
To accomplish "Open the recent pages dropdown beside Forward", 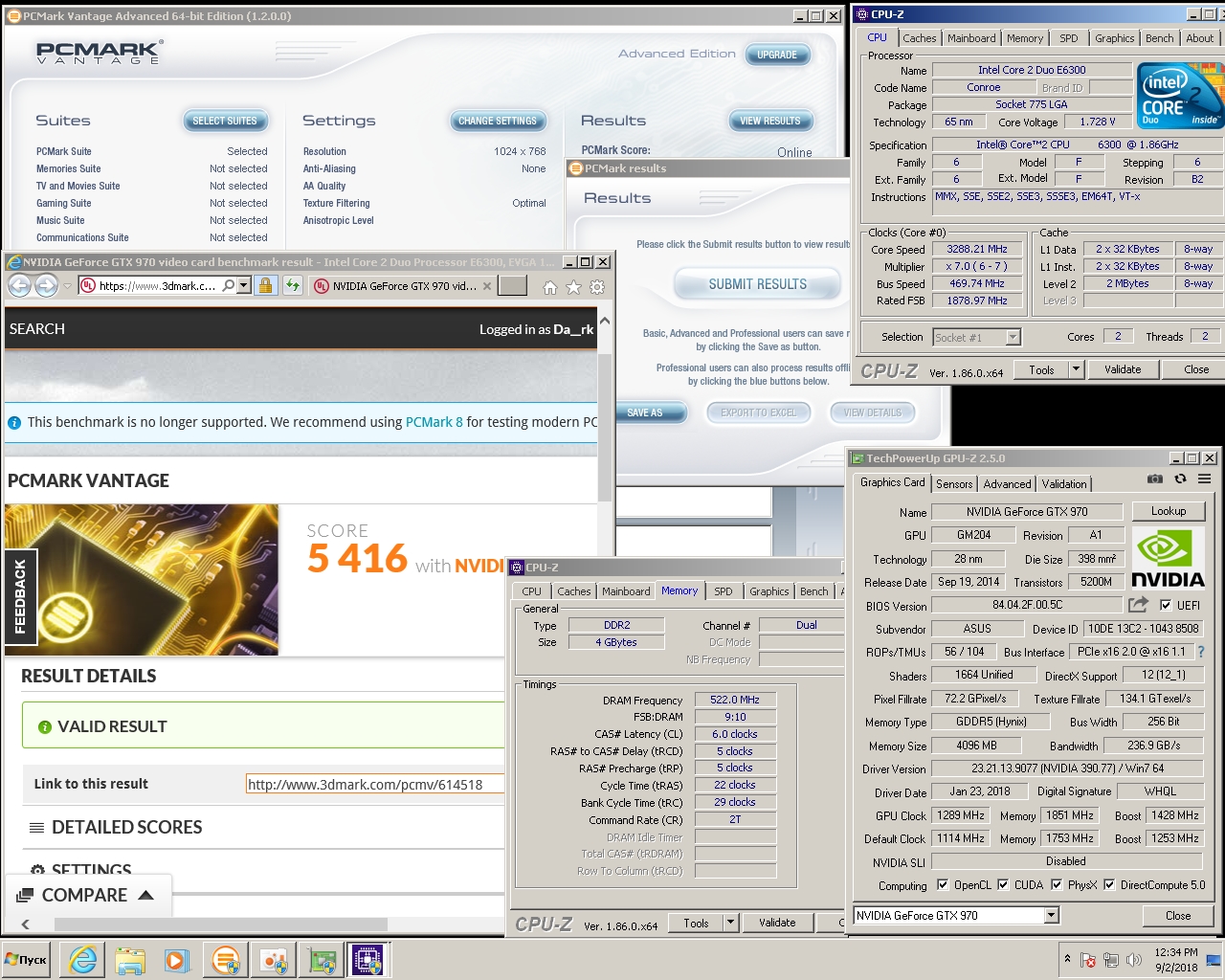I will (67, 286).
